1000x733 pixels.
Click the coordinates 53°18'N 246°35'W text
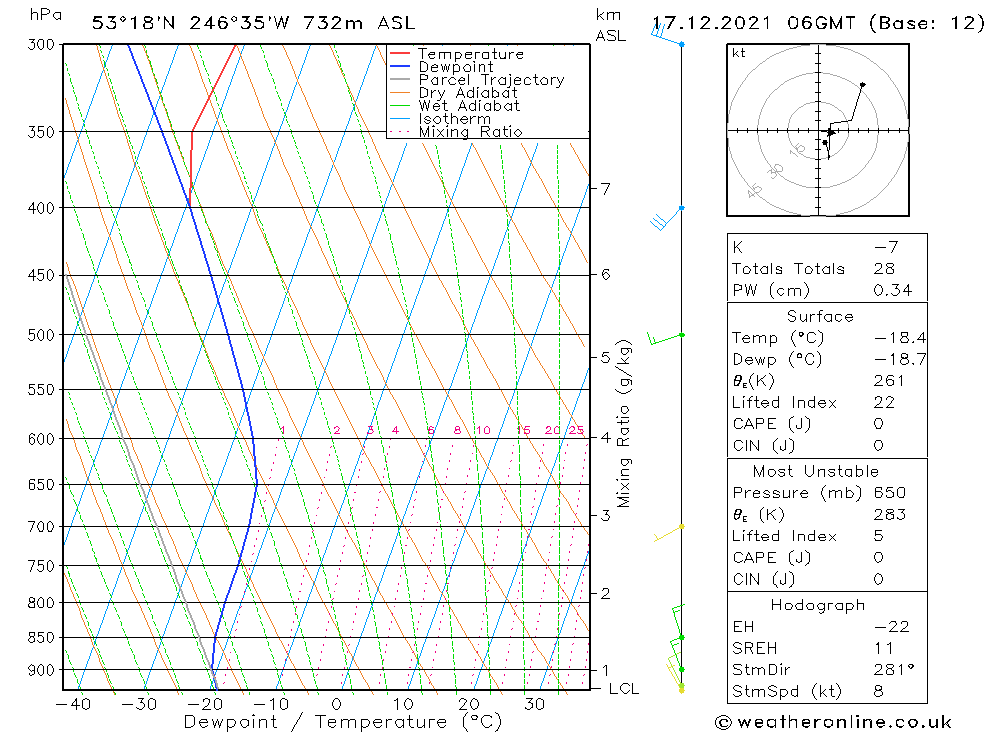[191, 24]
